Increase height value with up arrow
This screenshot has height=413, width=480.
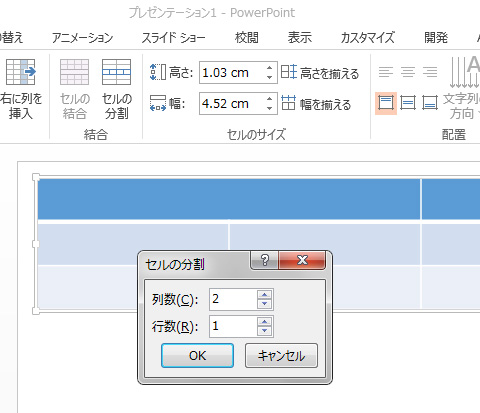[269, 68]
